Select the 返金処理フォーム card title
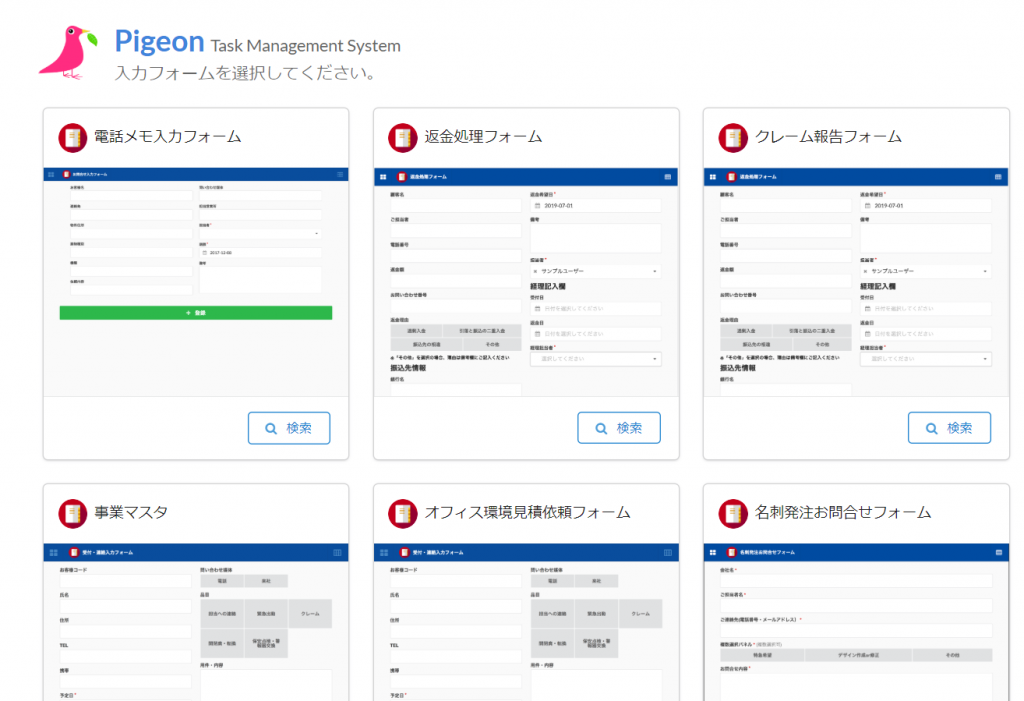 point(483,137)
